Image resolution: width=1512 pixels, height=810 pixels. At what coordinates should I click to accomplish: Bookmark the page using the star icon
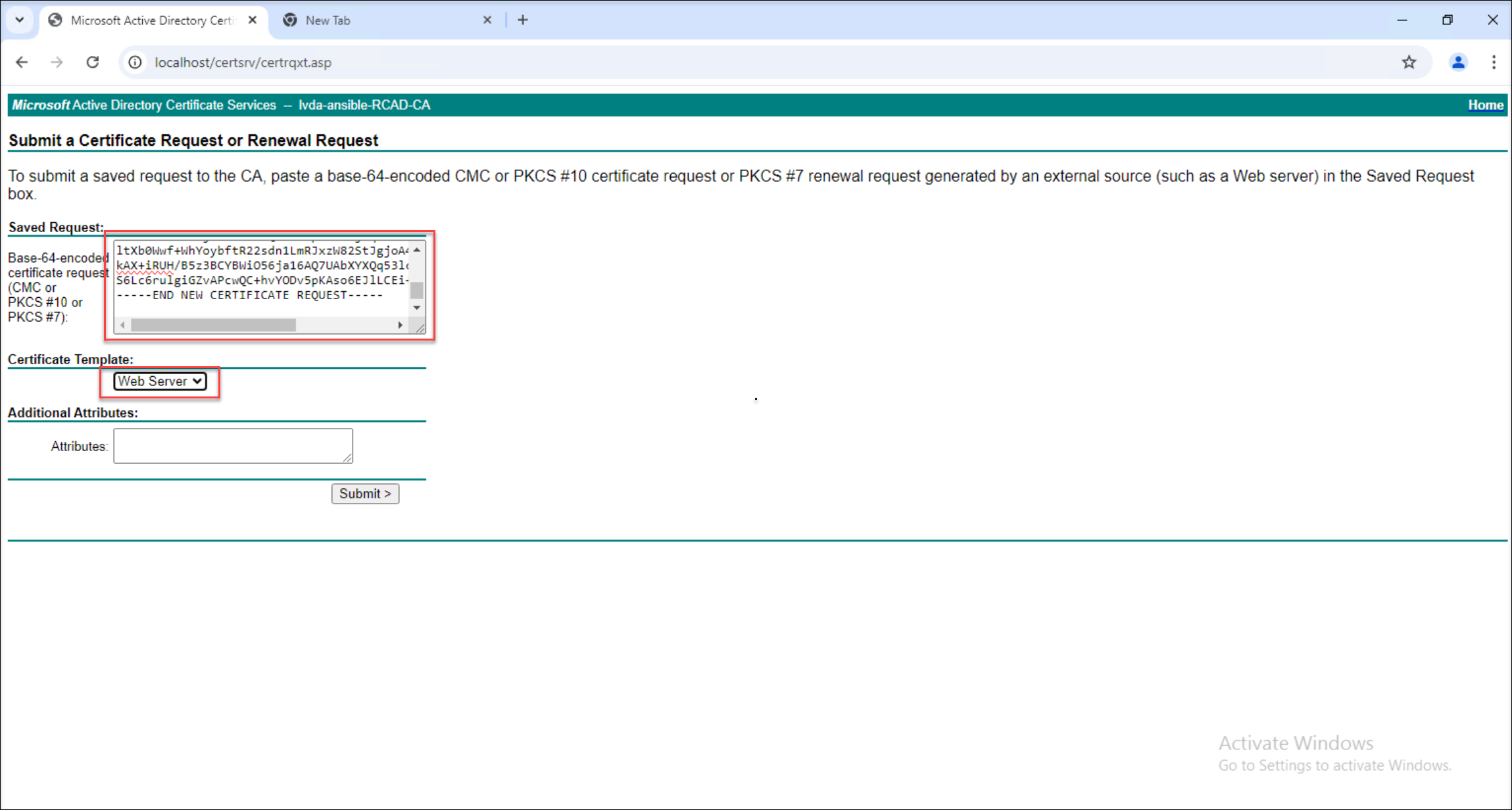pos(1409,62)
